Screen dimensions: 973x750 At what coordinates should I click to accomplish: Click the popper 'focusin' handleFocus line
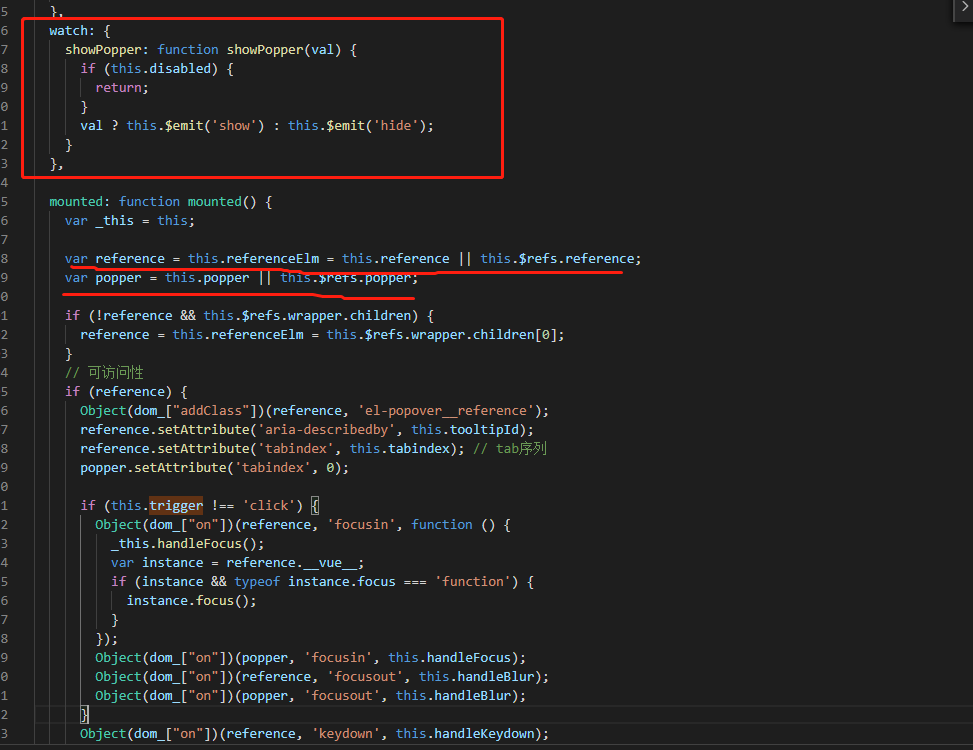click(x=310, y=658)
